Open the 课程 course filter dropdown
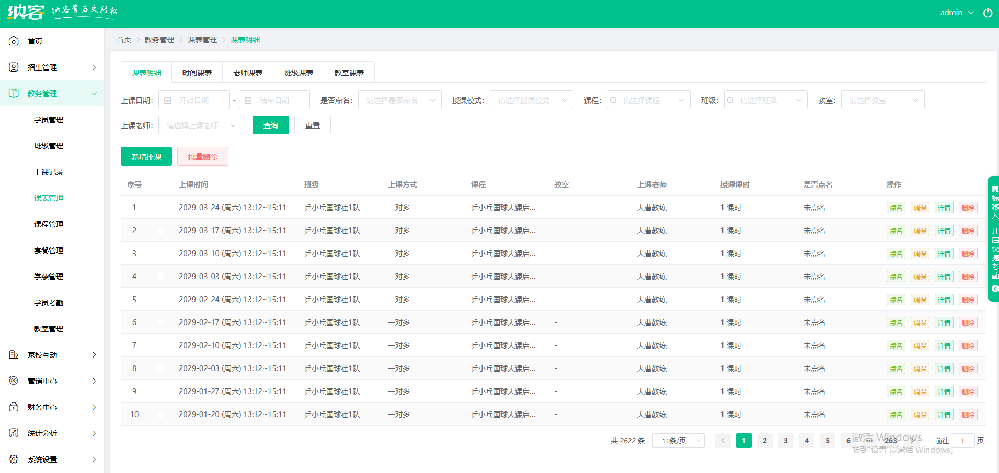Screen dimensions: 999x473 (x=649, y=100)
